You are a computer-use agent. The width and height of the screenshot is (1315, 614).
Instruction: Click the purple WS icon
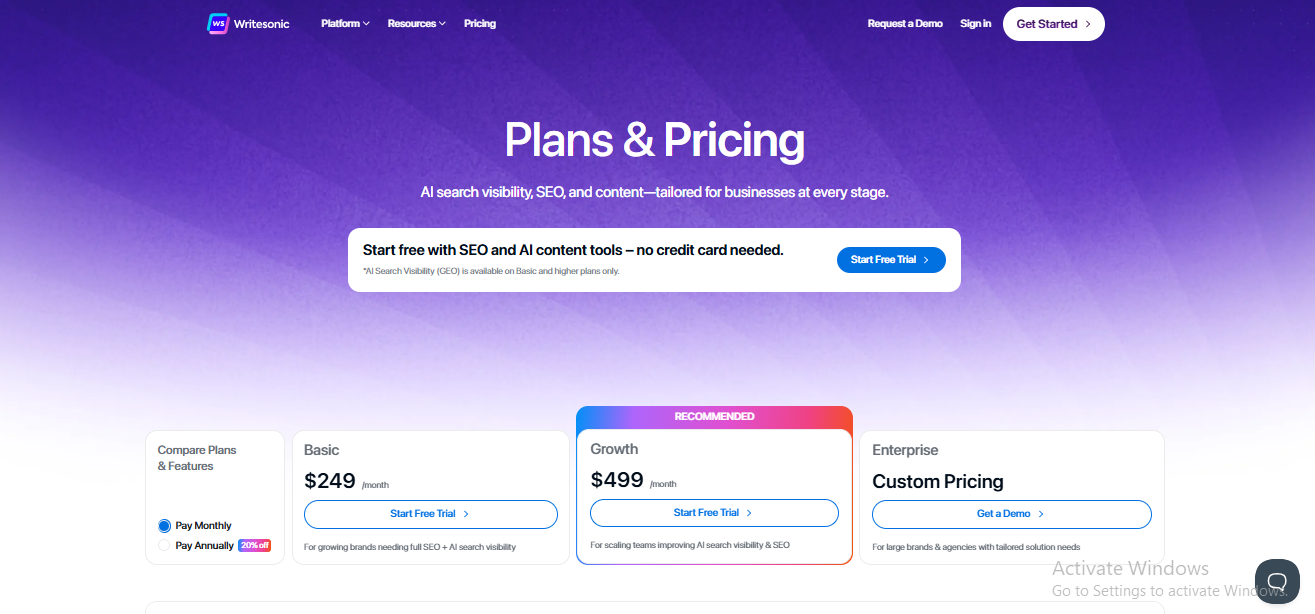click(x=218, y=23)
